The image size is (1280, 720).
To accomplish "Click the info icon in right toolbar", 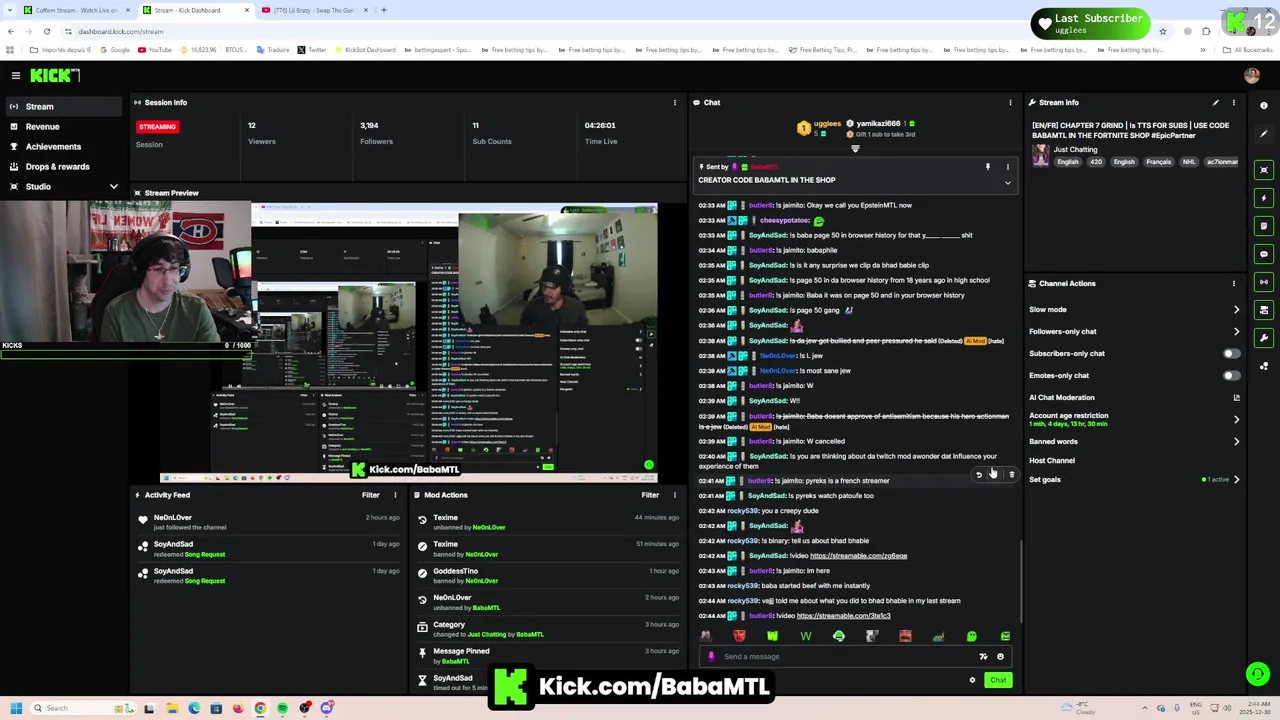I will point(1264,105).
